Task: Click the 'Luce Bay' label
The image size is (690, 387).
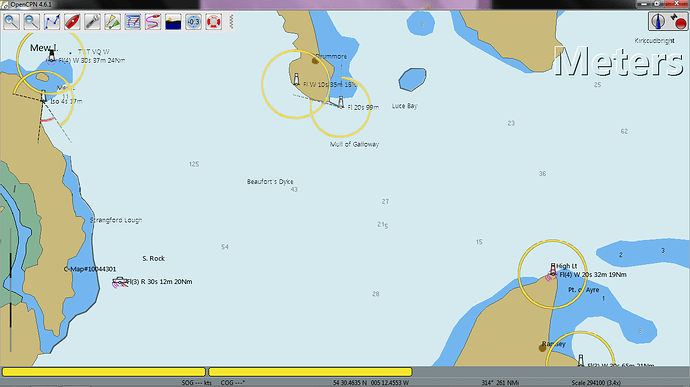Action: (x=404, y=106)
